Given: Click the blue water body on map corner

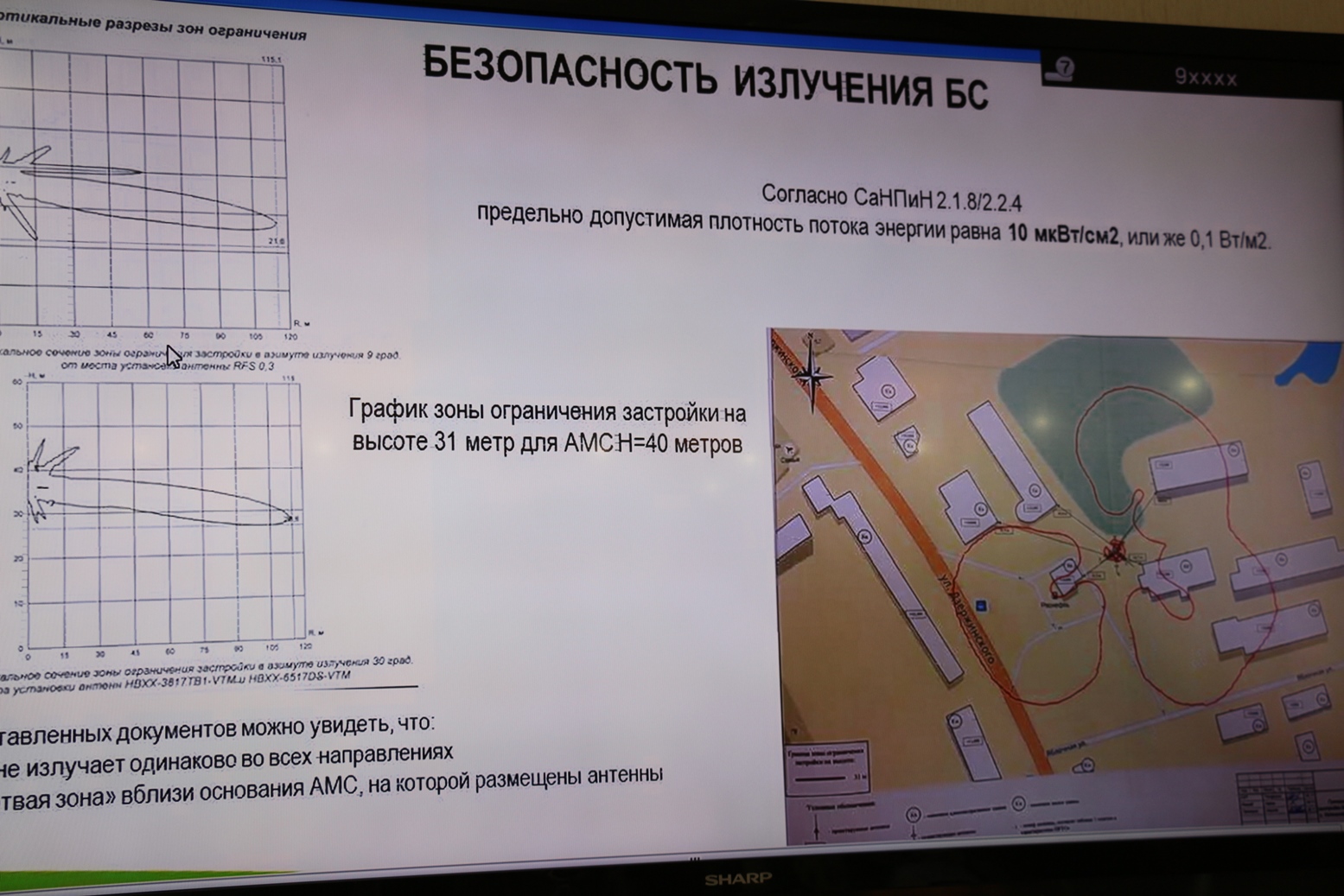Looking at the screenshot, I should coord(1311,363).
